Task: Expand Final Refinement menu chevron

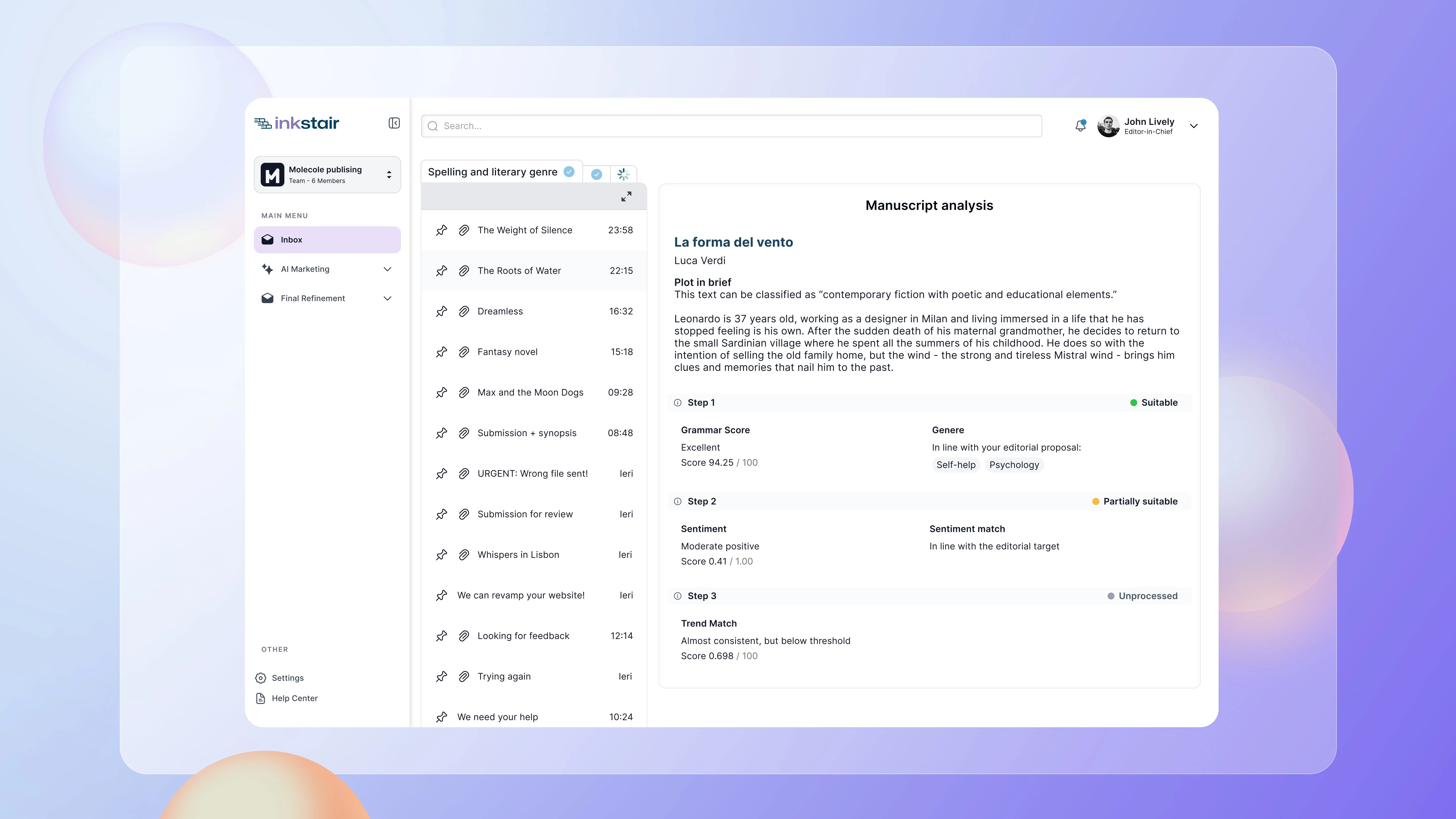Action: pyautogui.click(x=387, y=299)
